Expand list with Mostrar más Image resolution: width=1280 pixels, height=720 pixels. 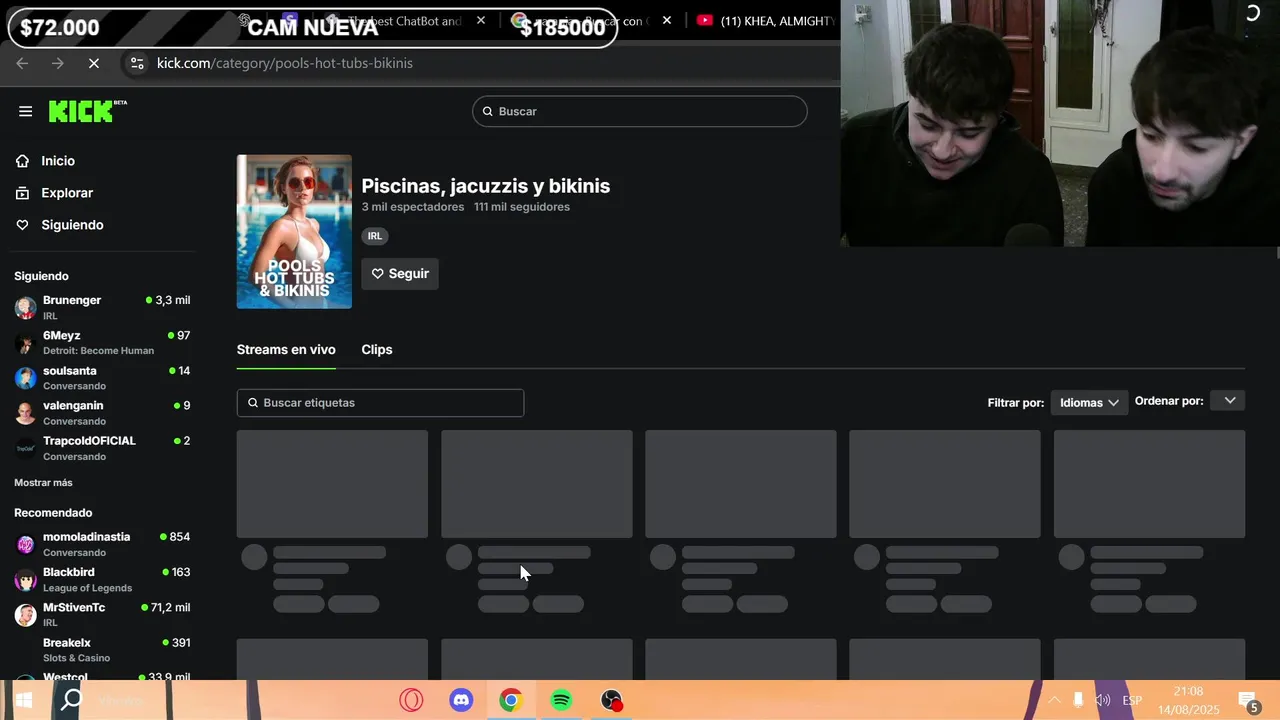tap(43, 483)
